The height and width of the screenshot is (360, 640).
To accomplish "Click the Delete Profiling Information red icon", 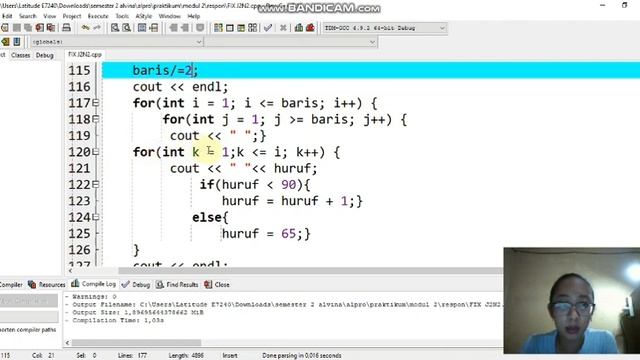I will pyautogui.click(x=310, y=28).
